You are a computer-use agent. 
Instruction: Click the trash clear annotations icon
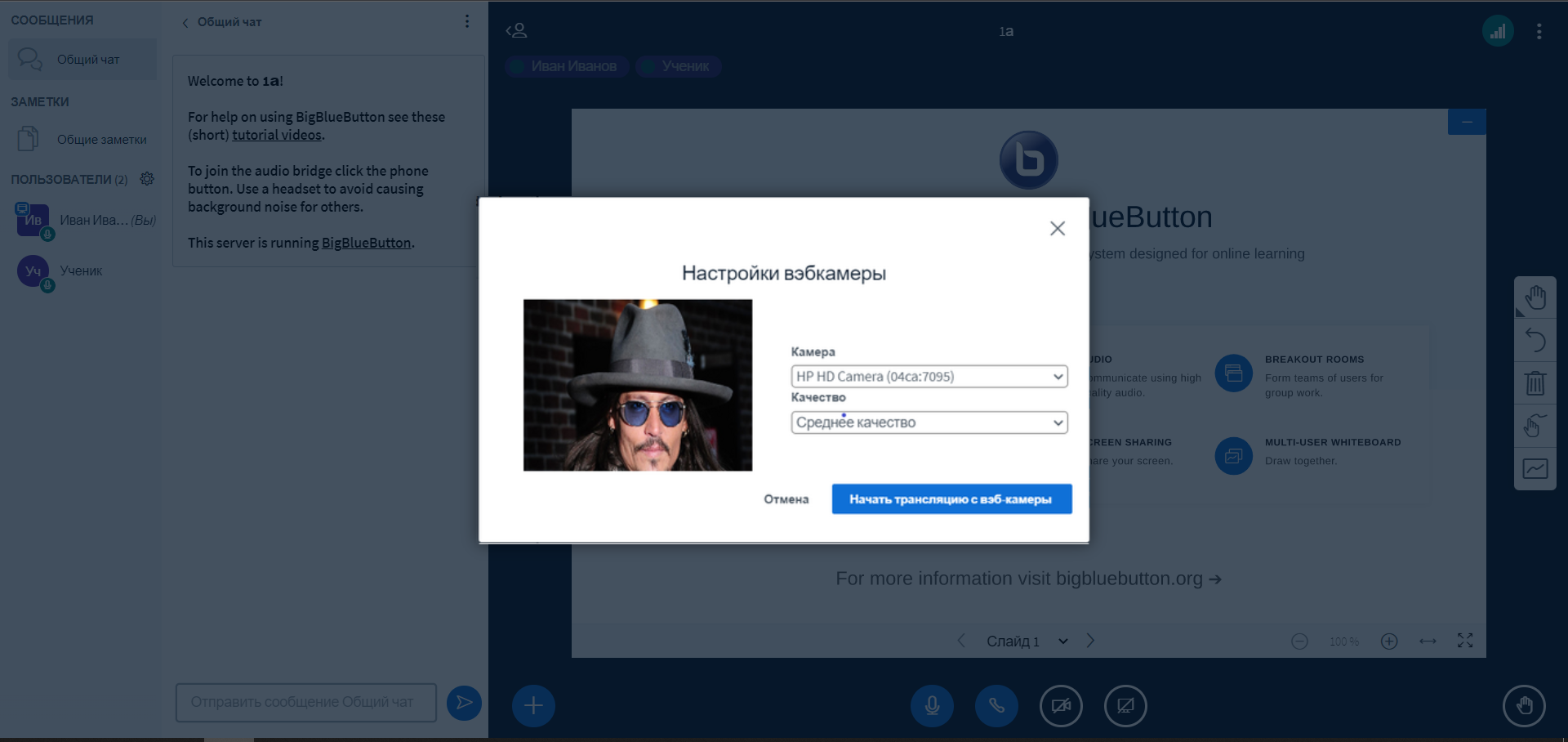coord(1535,382)
